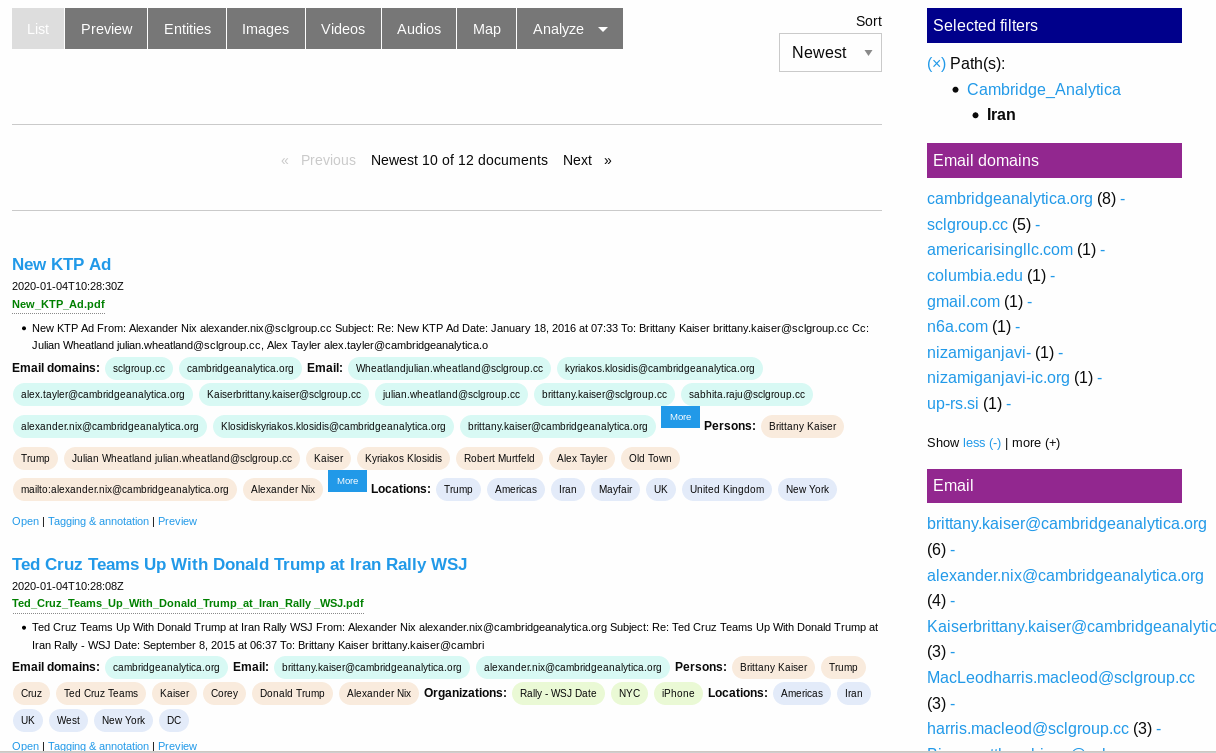This screenshot has height=753, width=1216.
Task: Expand more email tags in New KTP Ad
Action: 680,417
